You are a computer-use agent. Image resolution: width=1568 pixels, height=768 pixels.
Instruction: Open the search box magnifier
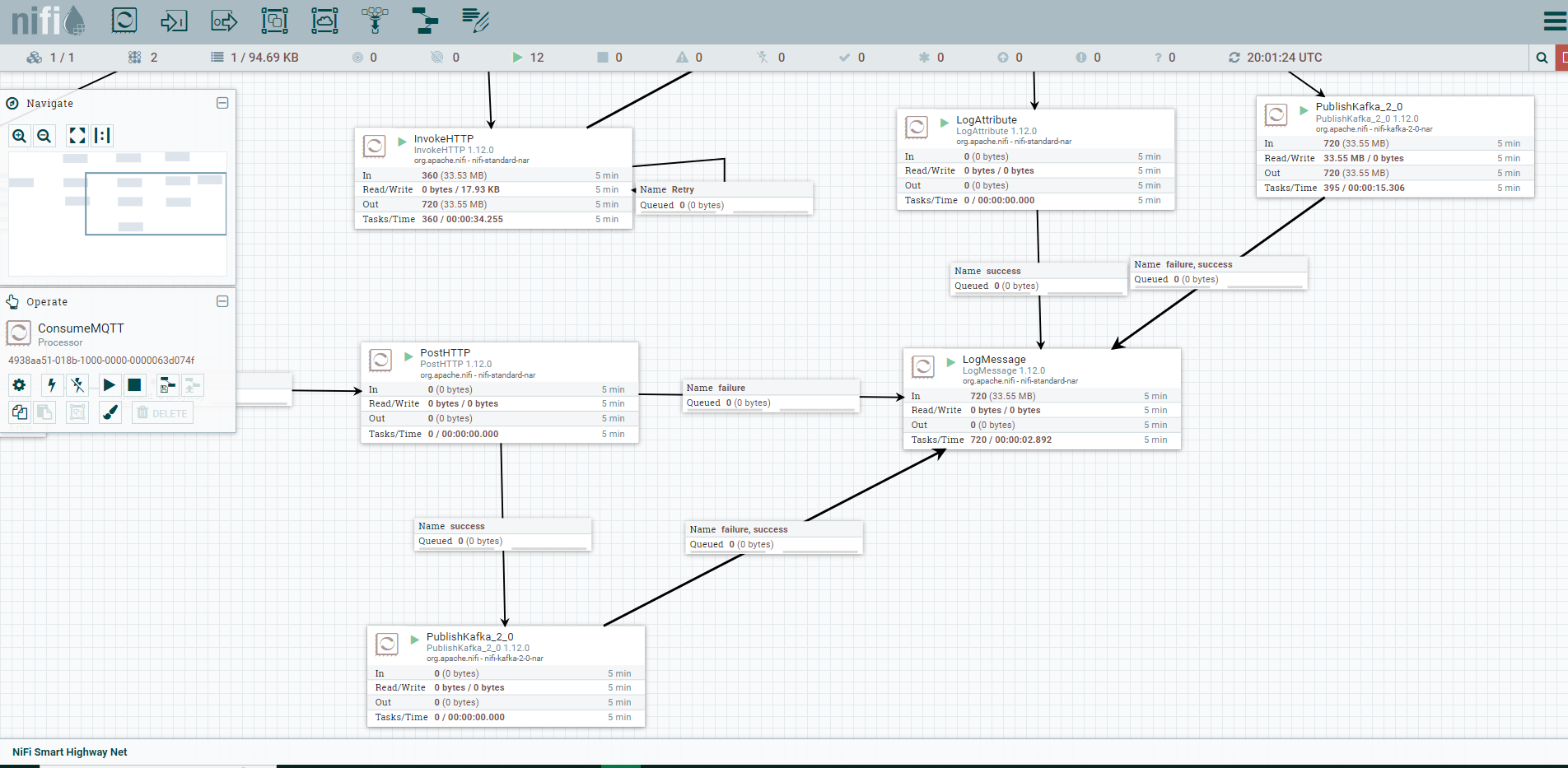pos(1542,58)
